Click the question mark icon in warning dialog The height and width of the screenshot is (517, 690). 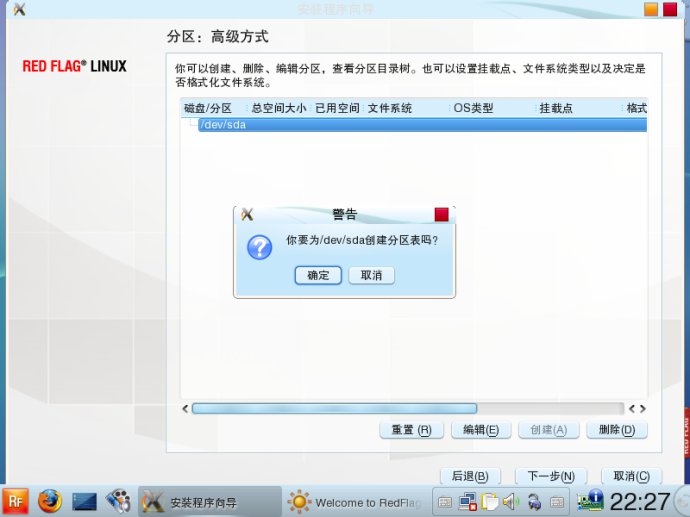pyautogui.click(x=259, y=247)
